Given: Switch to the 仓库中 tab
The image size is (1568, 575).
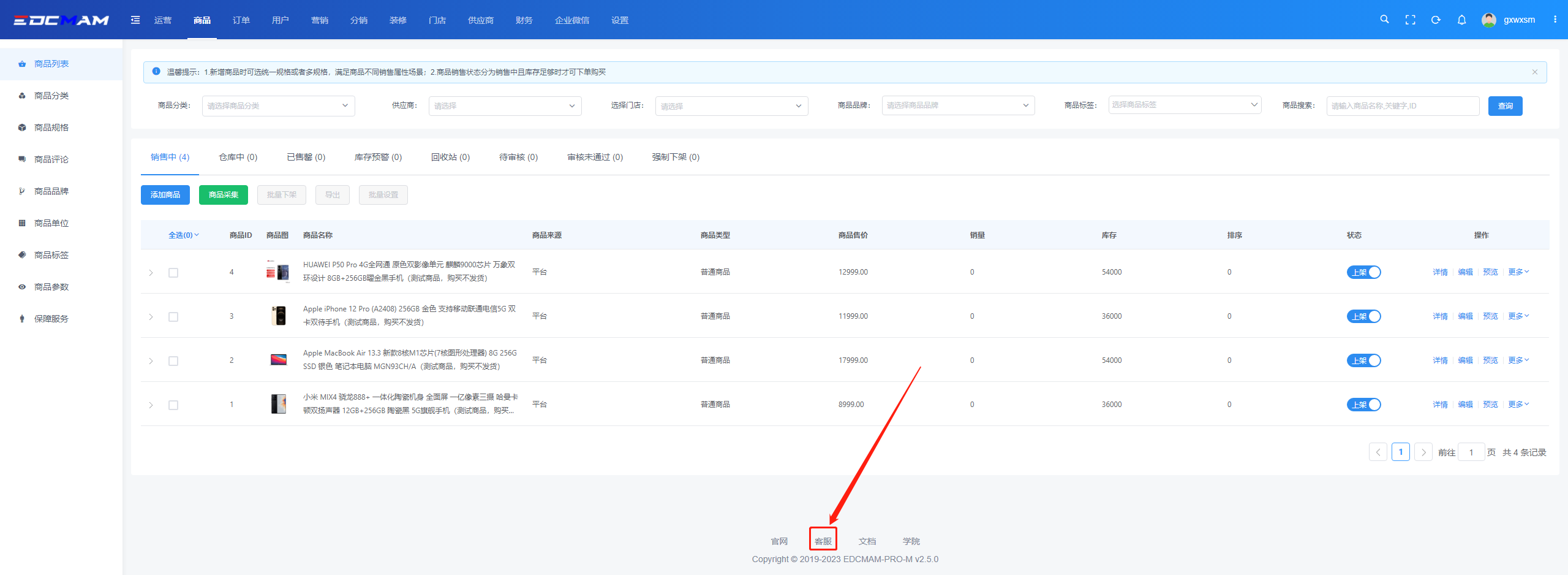Looking at the screenshot, I should [x=238, y=158].
